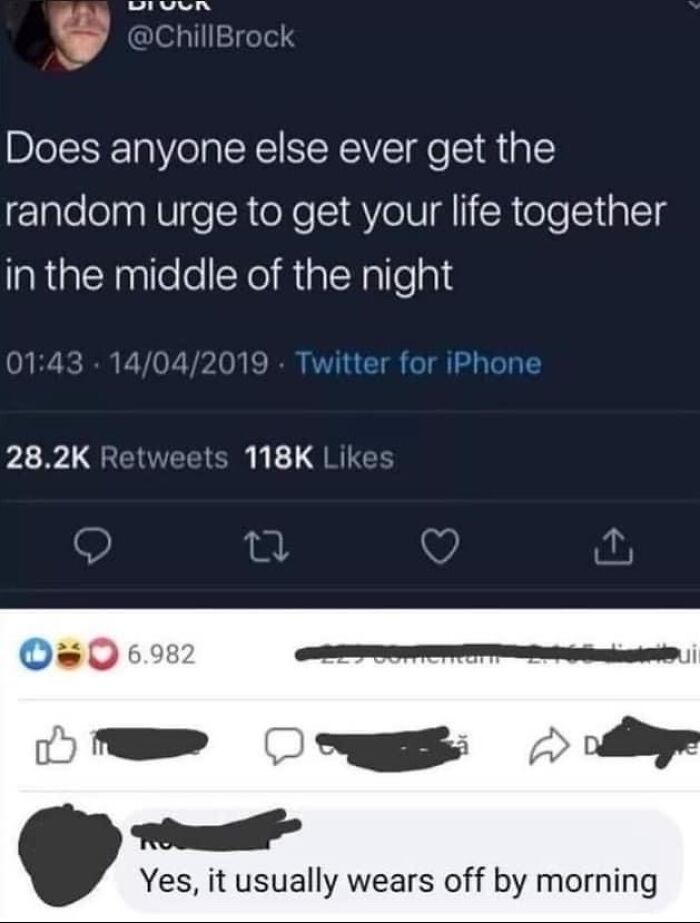Click the blue like reaction icon

coord(32,654)
